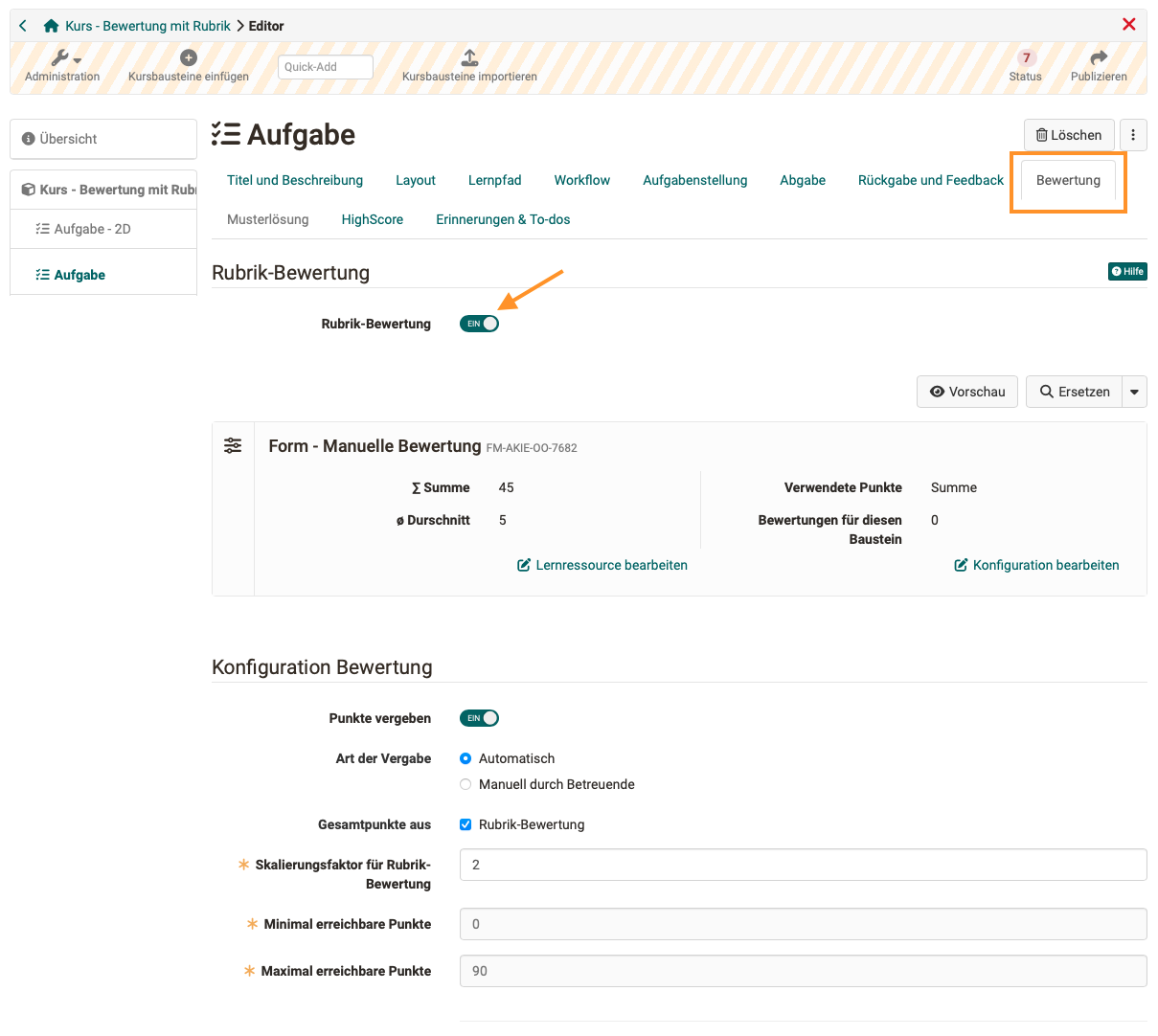Disable the Rubrik-Bewertung toggle

tap(479, 323)
